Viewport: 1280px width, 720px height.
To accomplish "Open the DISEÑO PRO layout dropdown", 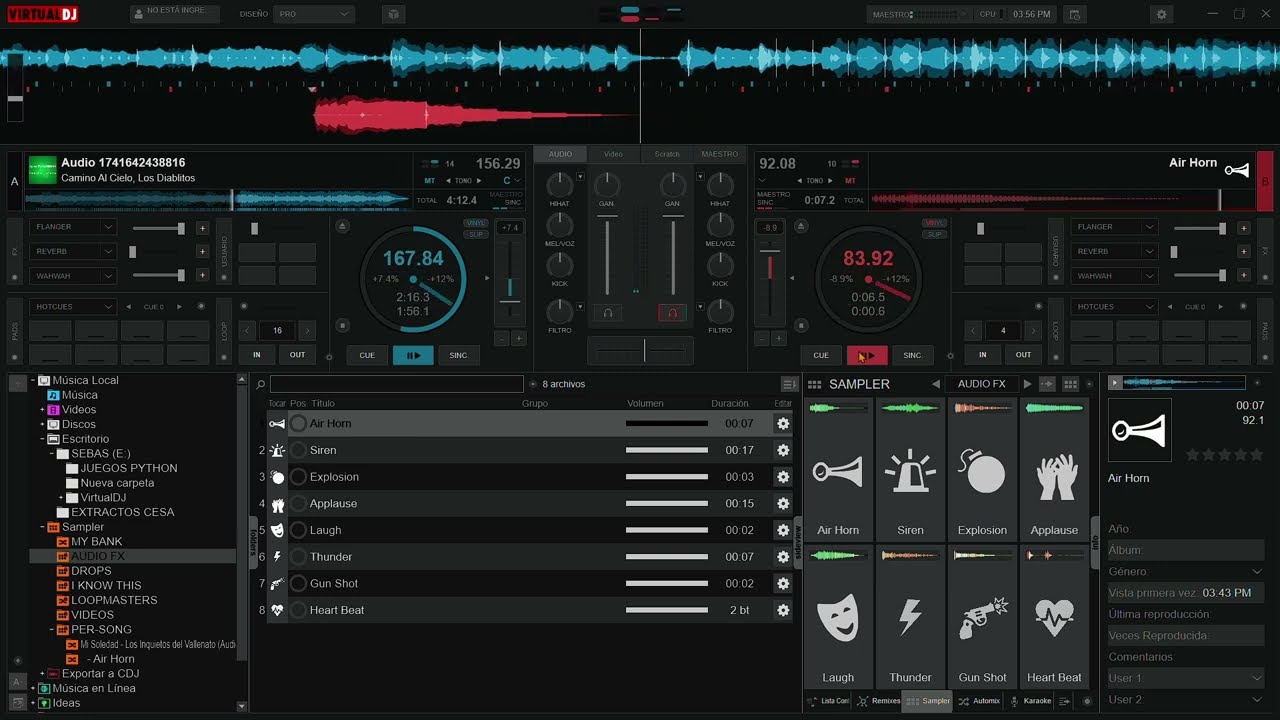I will [x=314, y=15].
